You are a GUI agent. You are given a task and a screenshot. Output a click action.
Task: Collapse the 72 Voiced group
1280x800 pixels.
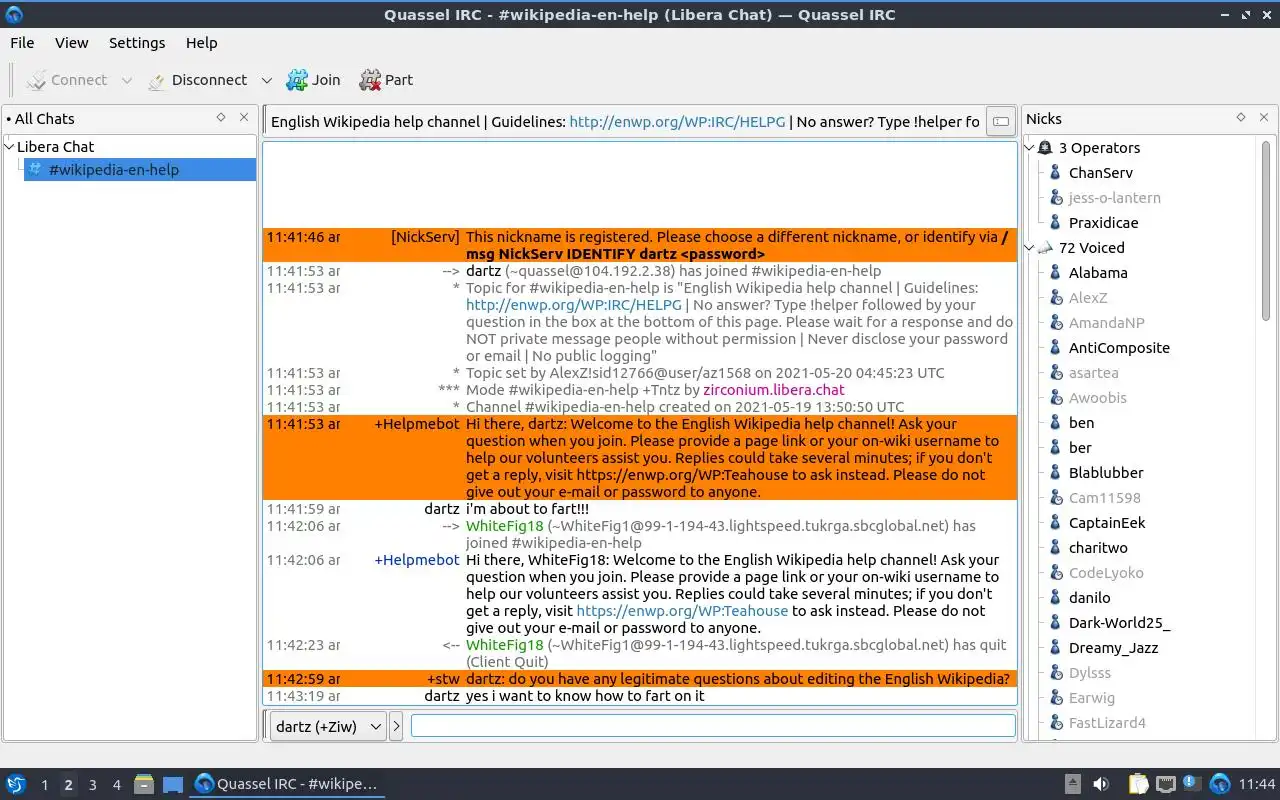[x=1030, y=248]
